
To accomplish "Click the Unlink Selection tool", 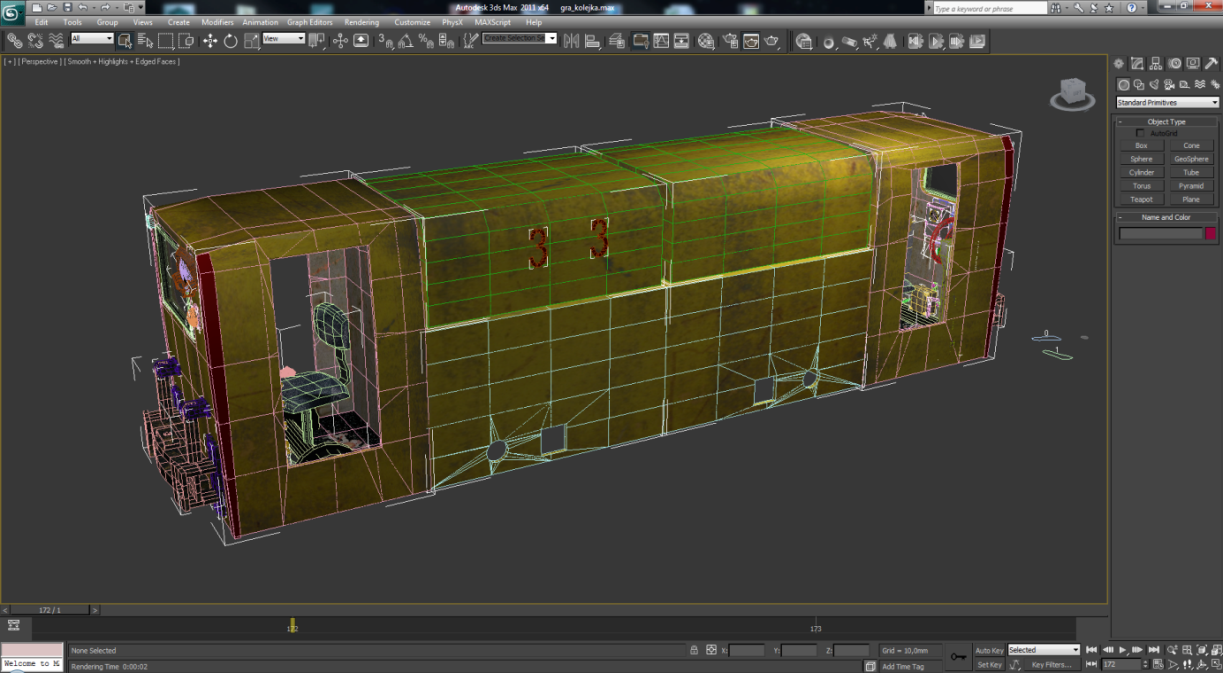I will coord(35,41).
